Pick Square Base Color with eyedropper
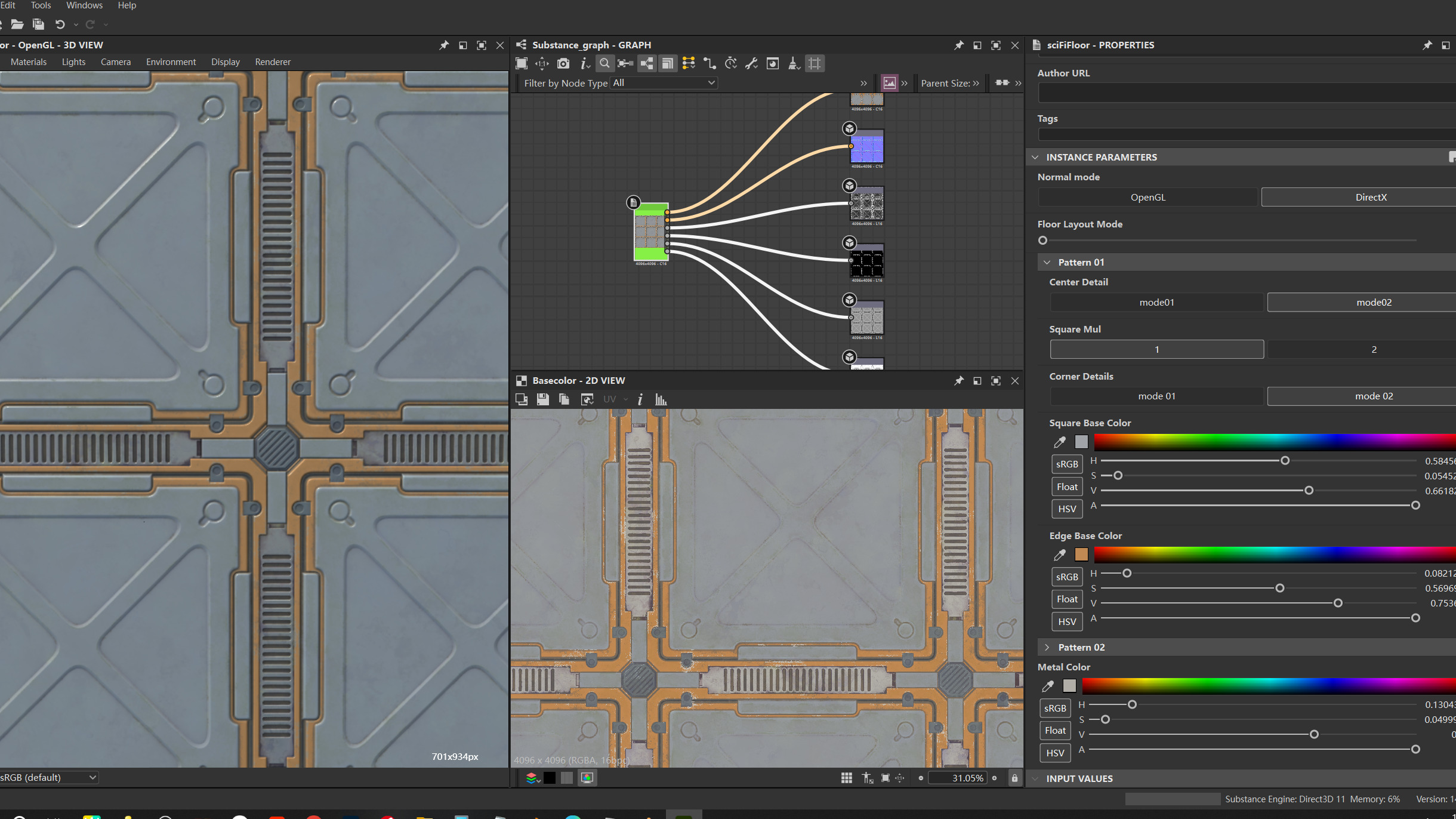This screenshot has width=1456, height=819. [1059, 442]
